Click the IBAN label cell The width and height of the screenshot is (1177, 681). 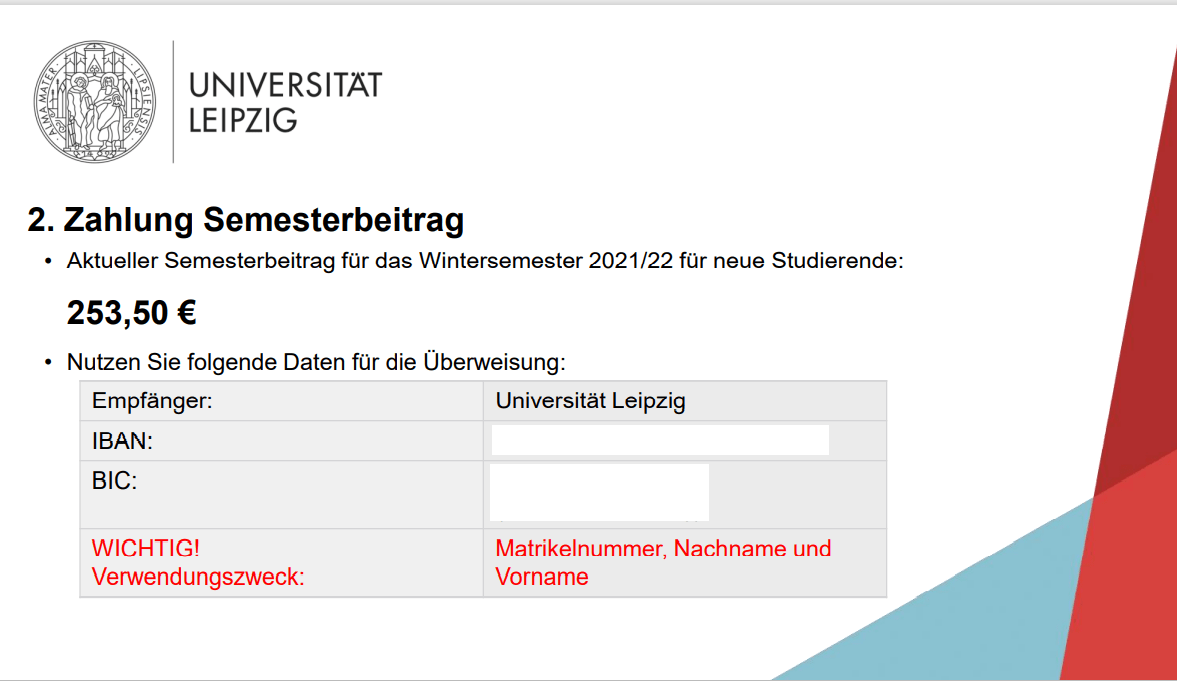tap(281, 441)
